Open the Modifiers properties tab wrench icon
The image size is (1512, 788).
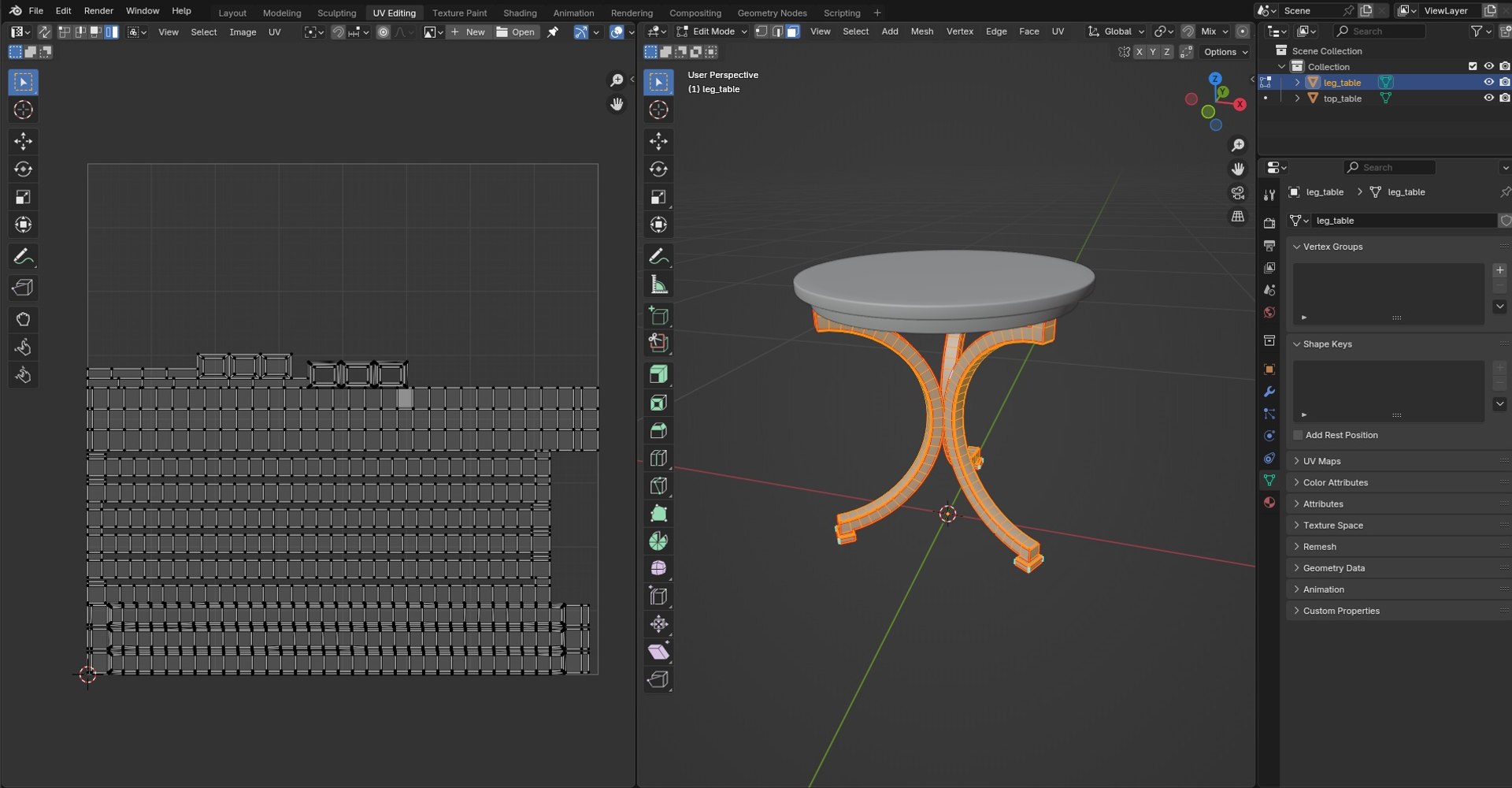click(x=1269, y=392)
